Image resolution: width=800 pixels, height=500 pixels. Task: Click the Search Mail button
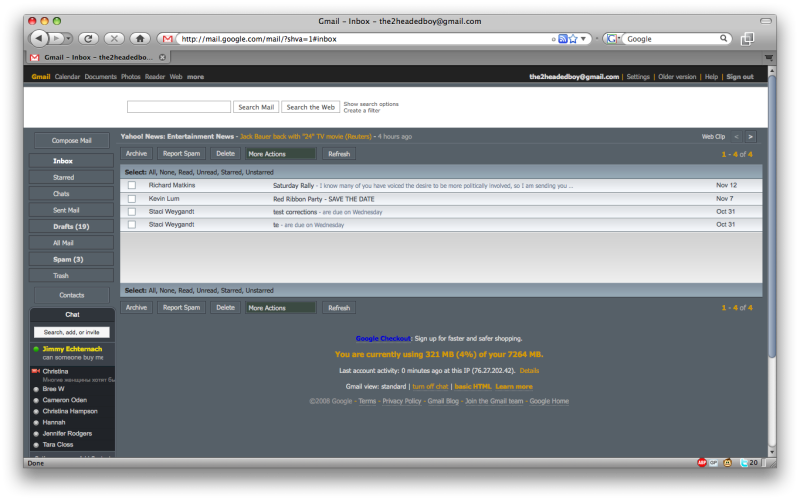point(256,107)
